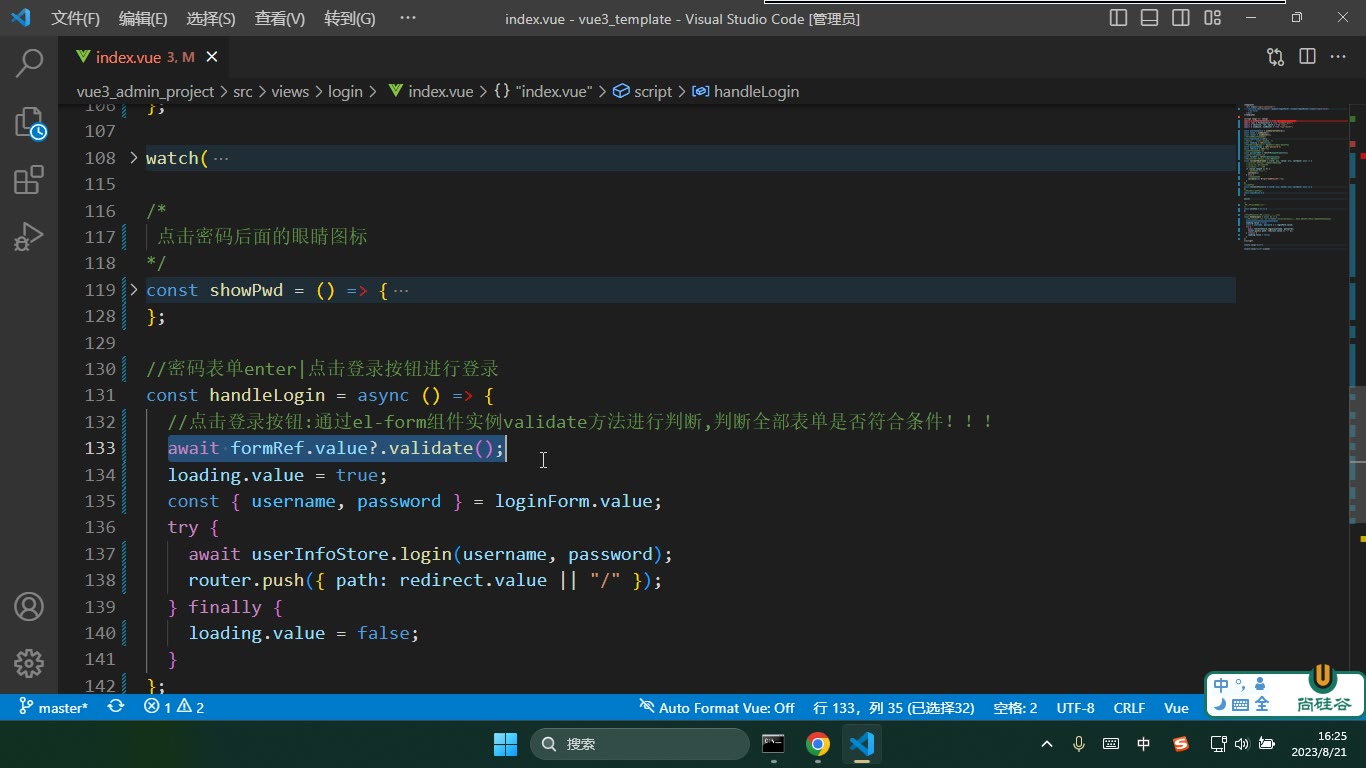
Task: Click the 空格: 2 indentation button
Action: [x=1015, y=707]
